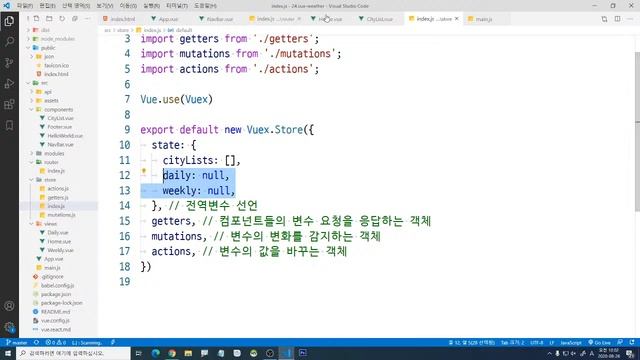The width and height of the screenshot is (640, 360).
Task: Open the Search view in activity bar
Action: [9, 42]
